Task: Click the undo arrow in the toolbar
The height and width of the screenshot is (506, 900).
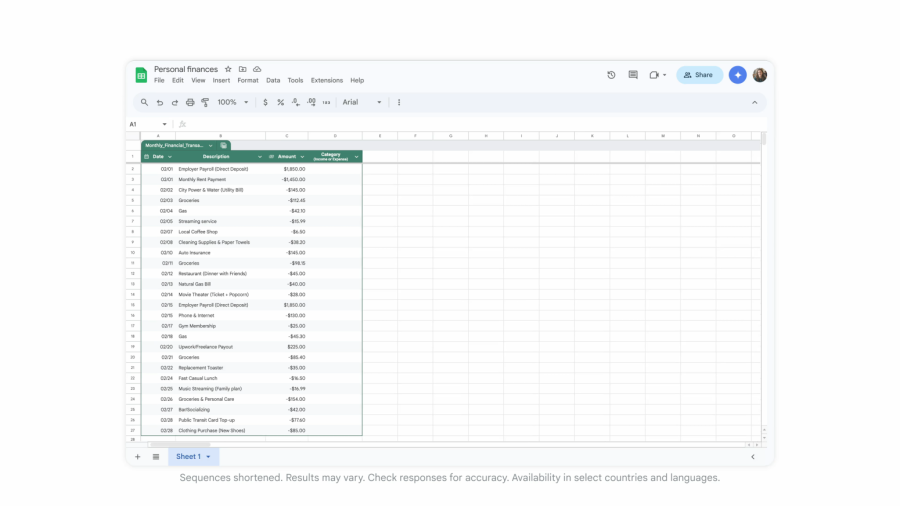Action: (159, 102)
